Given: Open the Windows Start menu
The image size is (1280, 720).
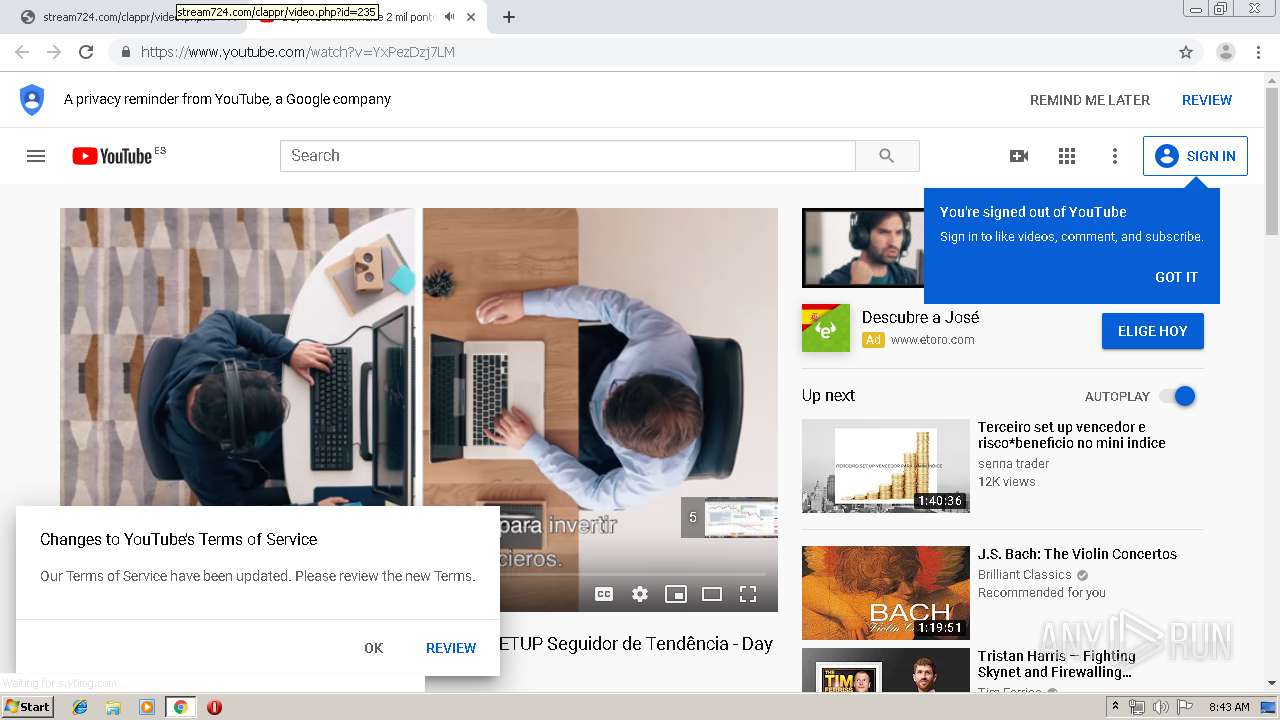Looking at the screenshot, I should [x=28, y=707].
